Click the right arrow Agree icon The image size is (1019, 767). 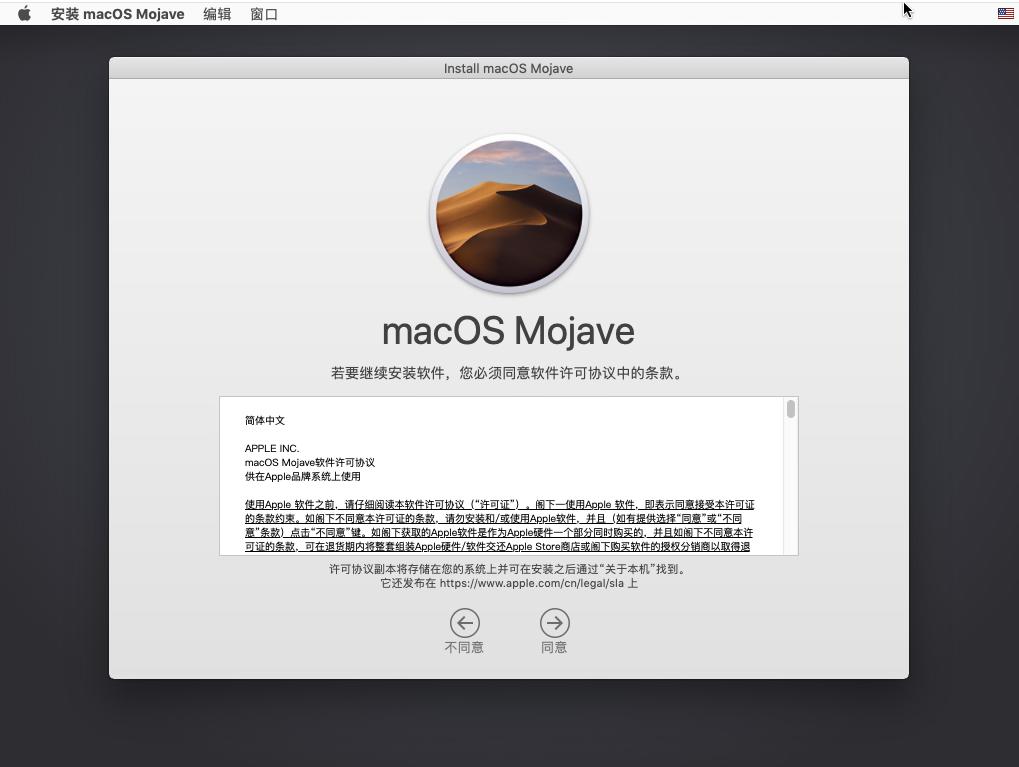[554, 622]
